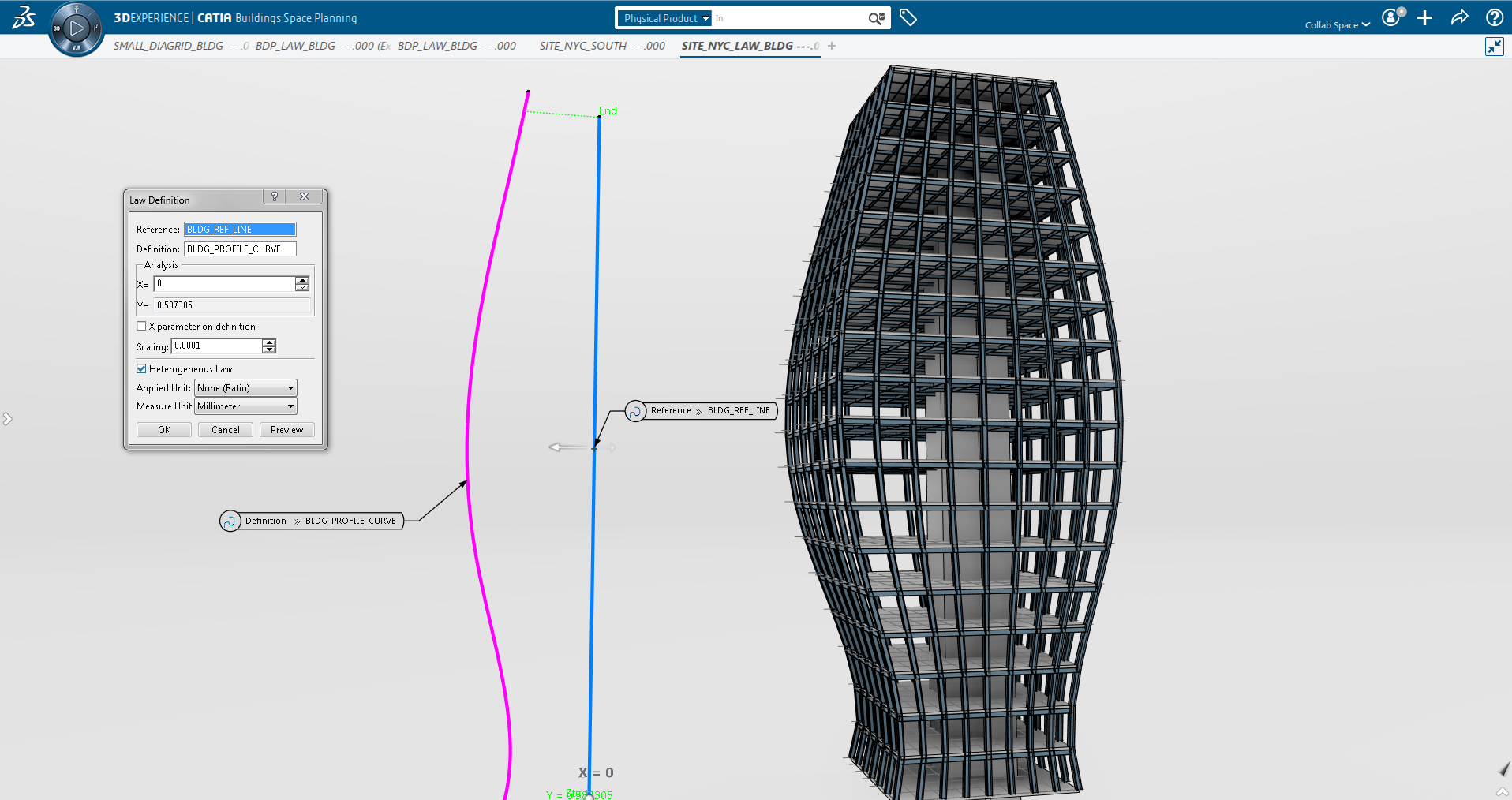Click the share arrow icon
This screenshot has width=1512, height=800.
pyautogui.click(x=1459, y=17)
